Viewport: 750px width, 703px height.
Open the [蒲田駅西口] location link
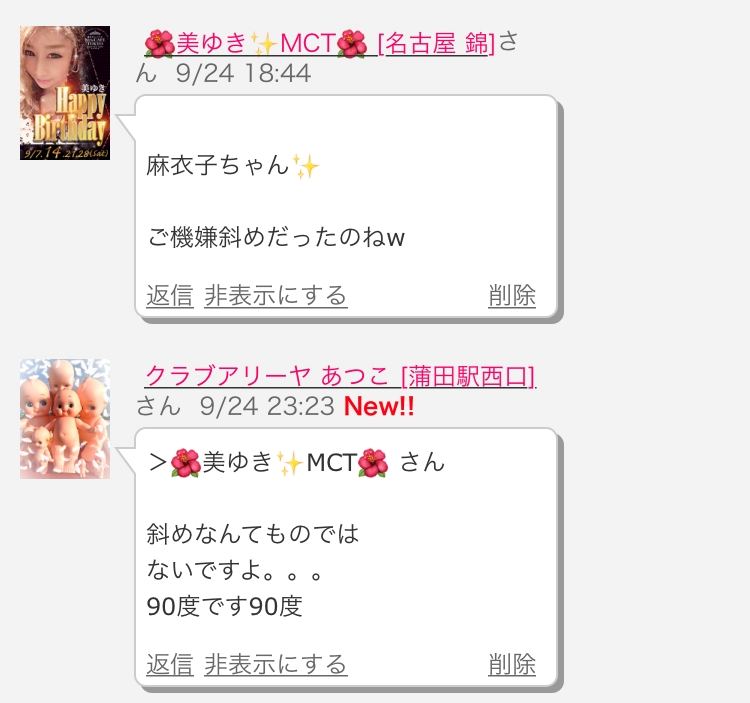pos(468,375)
